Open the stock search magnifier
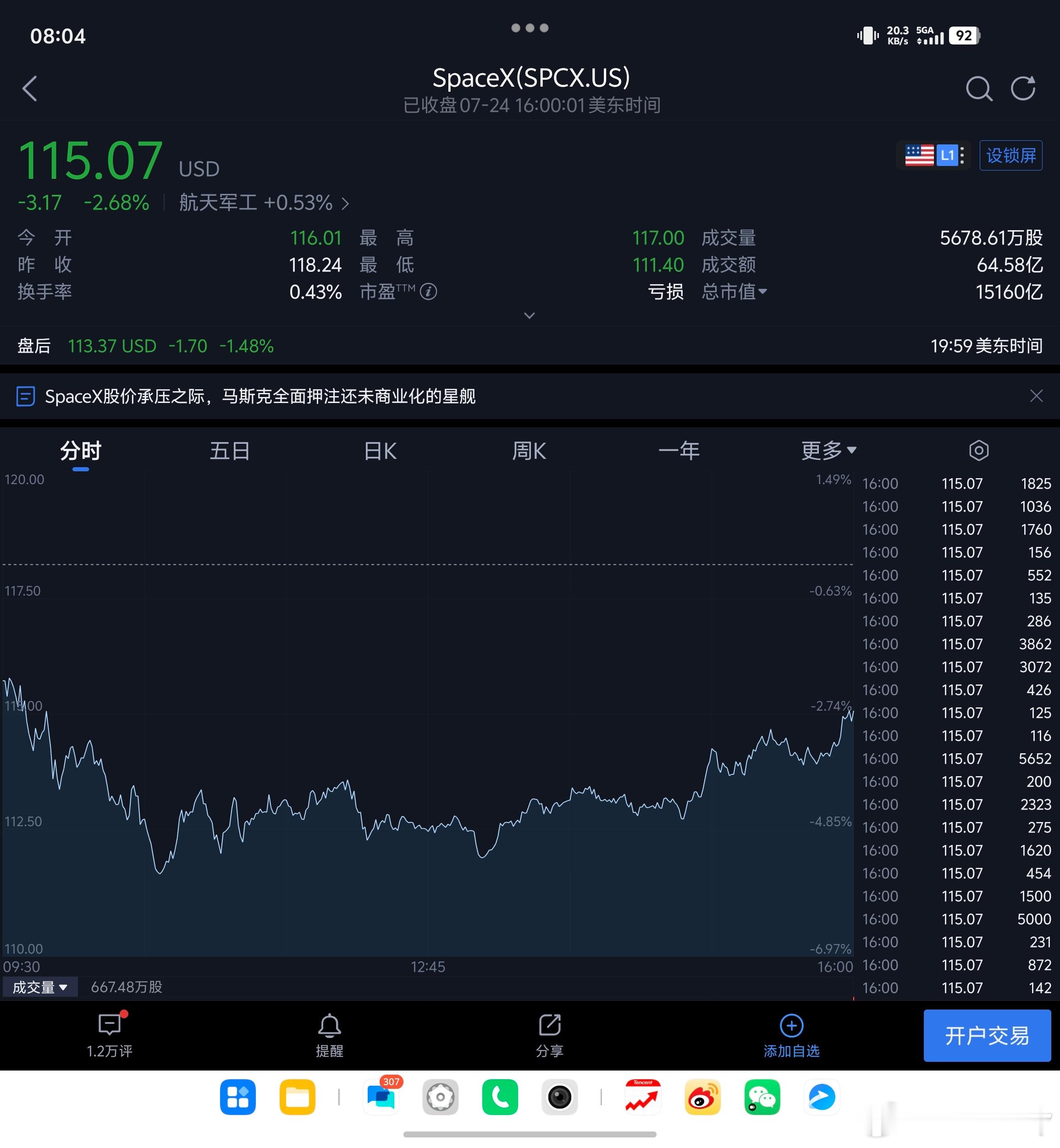This screenshot has width=1060, height=1148. (978, 89)
